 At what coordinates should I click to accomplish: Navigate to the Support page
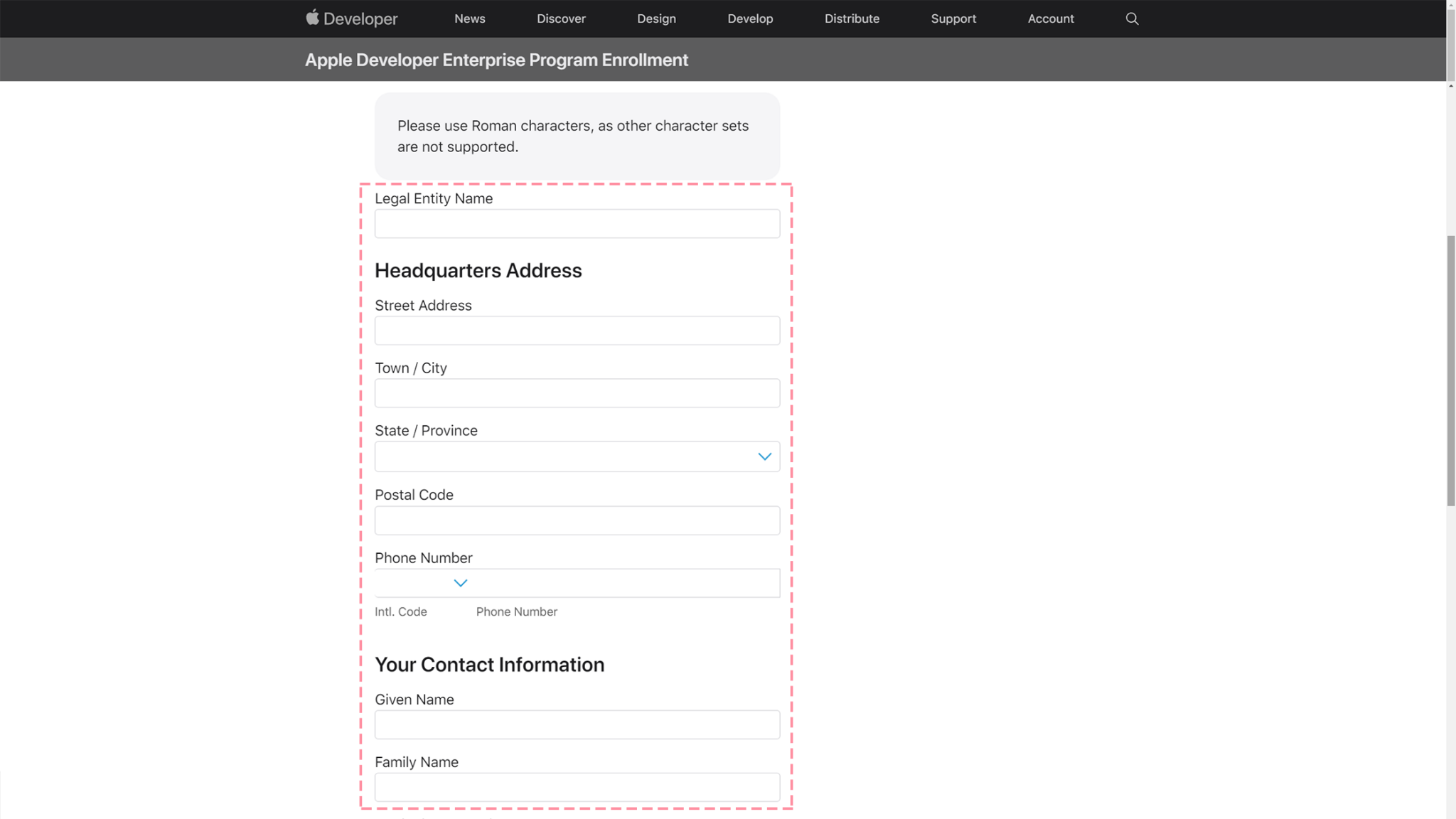pos(953,18)
